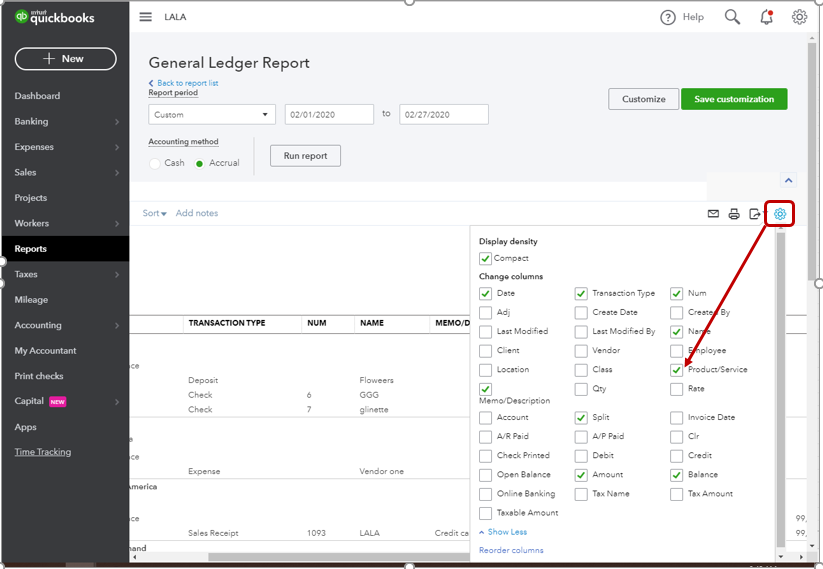
Task: Click the report settings gear icon
Action: point(779,214)
